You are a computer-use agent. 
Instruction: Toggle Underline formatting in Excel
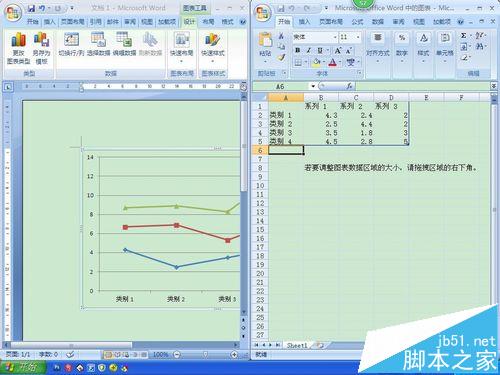tap(320, 50)
